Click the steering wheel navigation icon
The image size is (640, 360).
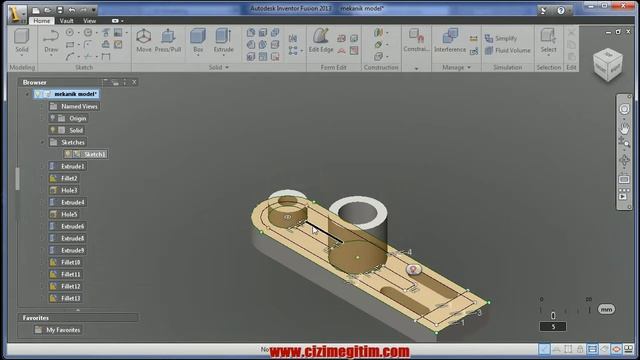coord(624,109)
